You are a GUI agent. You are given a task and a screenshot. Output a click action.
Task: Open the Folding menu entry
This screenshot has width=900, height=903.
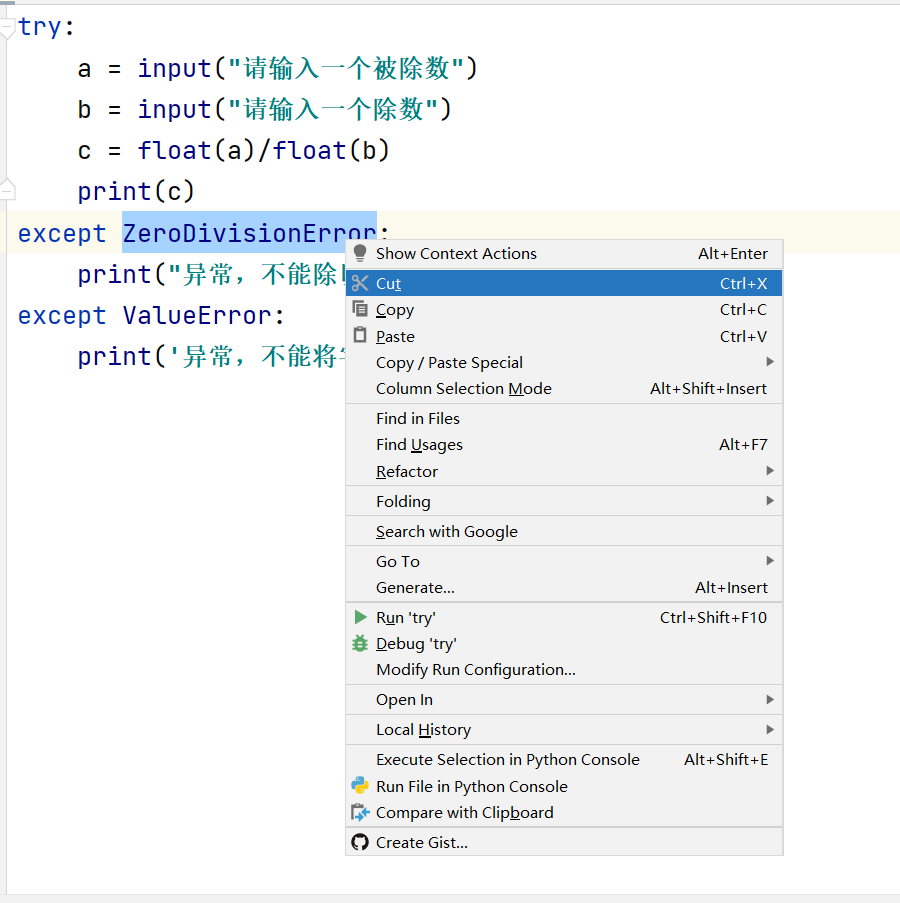564,501
